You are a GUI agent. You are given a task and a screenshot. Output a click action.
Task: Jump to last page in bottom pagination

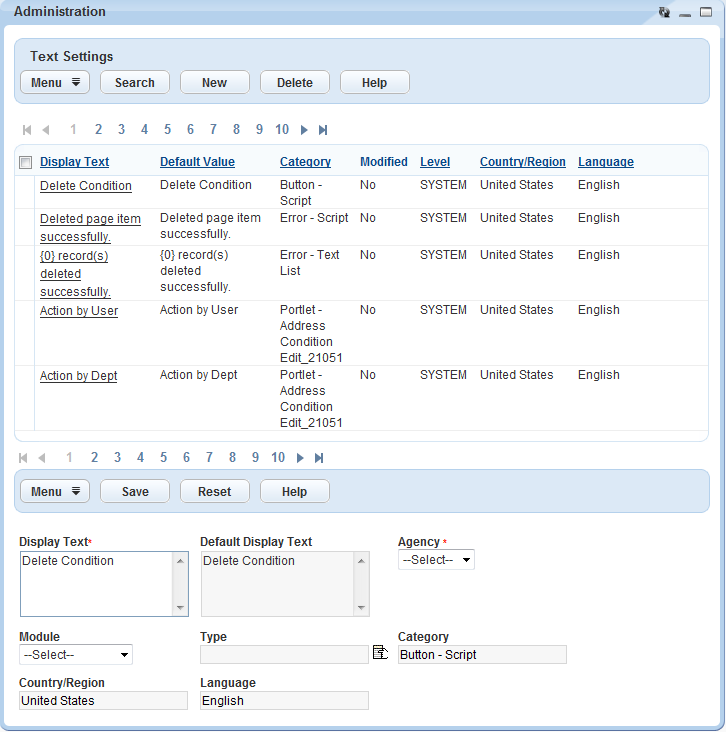pos(319,458)
